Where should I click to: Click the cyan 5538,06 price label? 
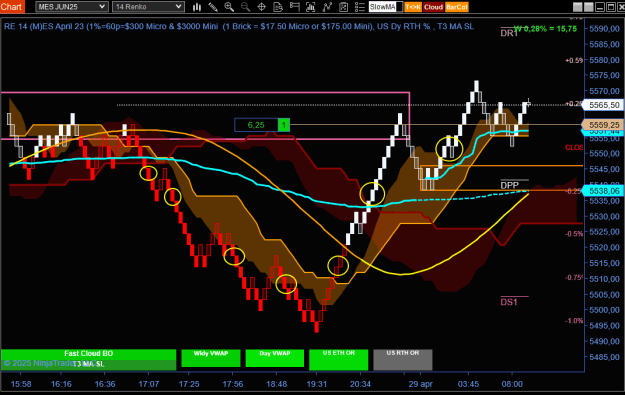coord(604,191)
